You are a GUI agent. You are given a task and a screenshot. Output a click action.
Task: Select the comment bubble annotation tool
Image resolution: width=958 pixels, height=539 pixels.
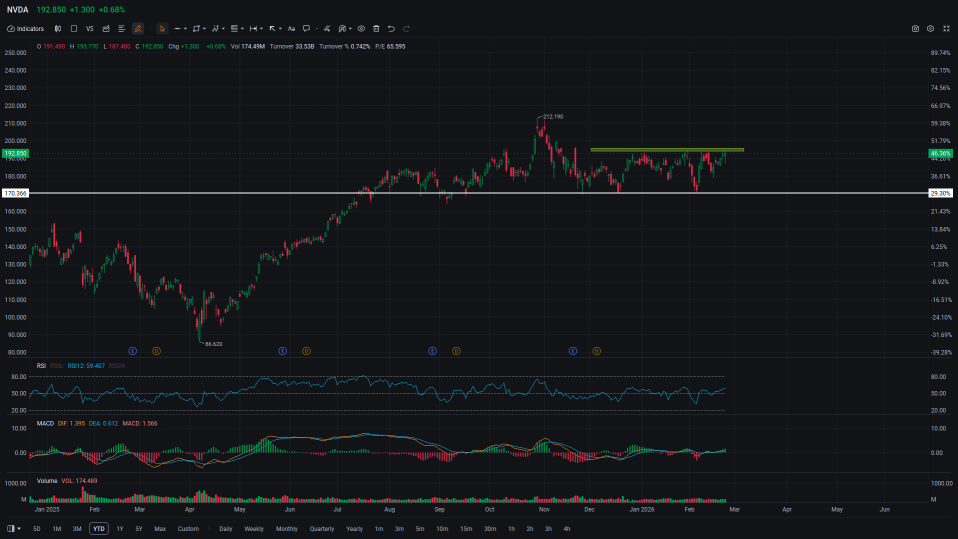coord(307,29)
